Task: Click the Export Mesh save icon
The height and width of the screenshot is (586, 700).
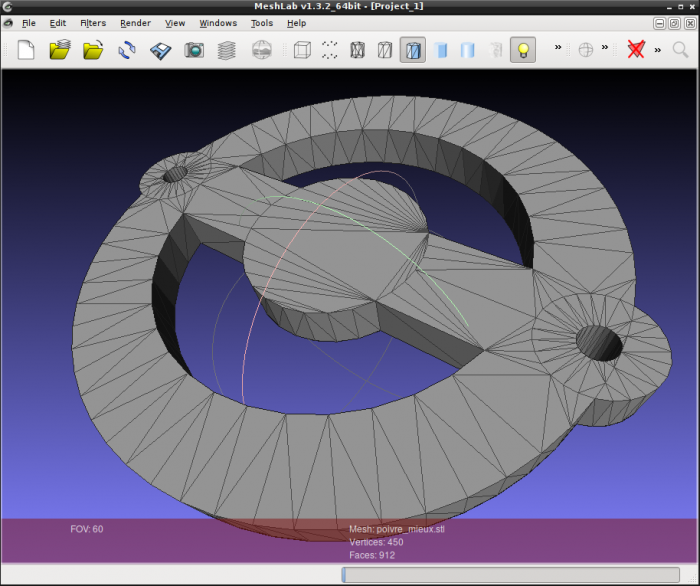Action: [161, 49]
